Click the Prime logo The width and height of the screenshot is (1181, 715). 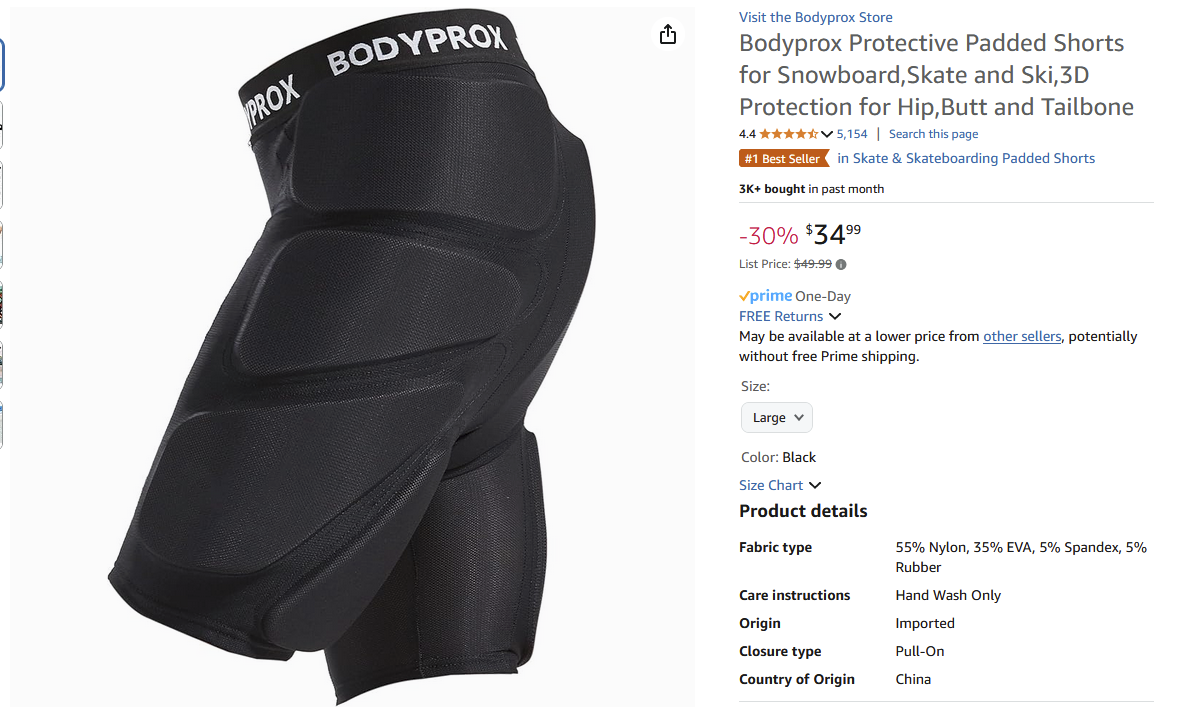click(x=765, y=296)
